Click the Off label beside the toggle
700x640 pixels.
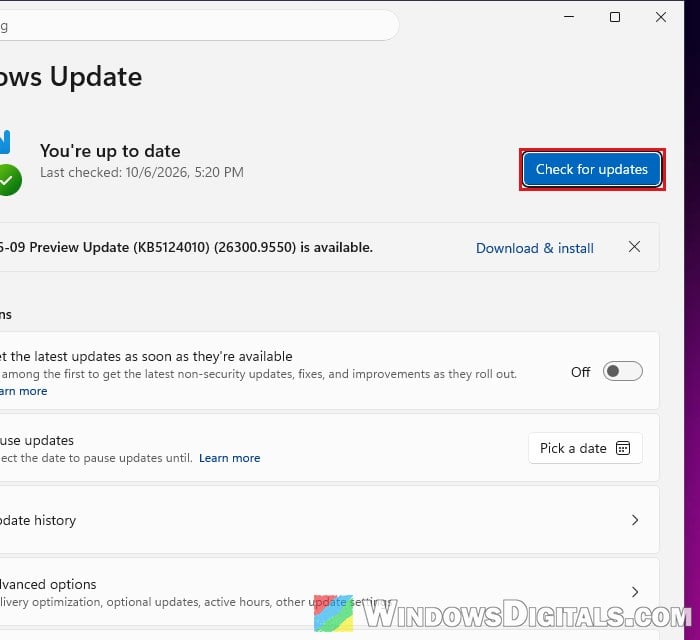click(580, 372)
